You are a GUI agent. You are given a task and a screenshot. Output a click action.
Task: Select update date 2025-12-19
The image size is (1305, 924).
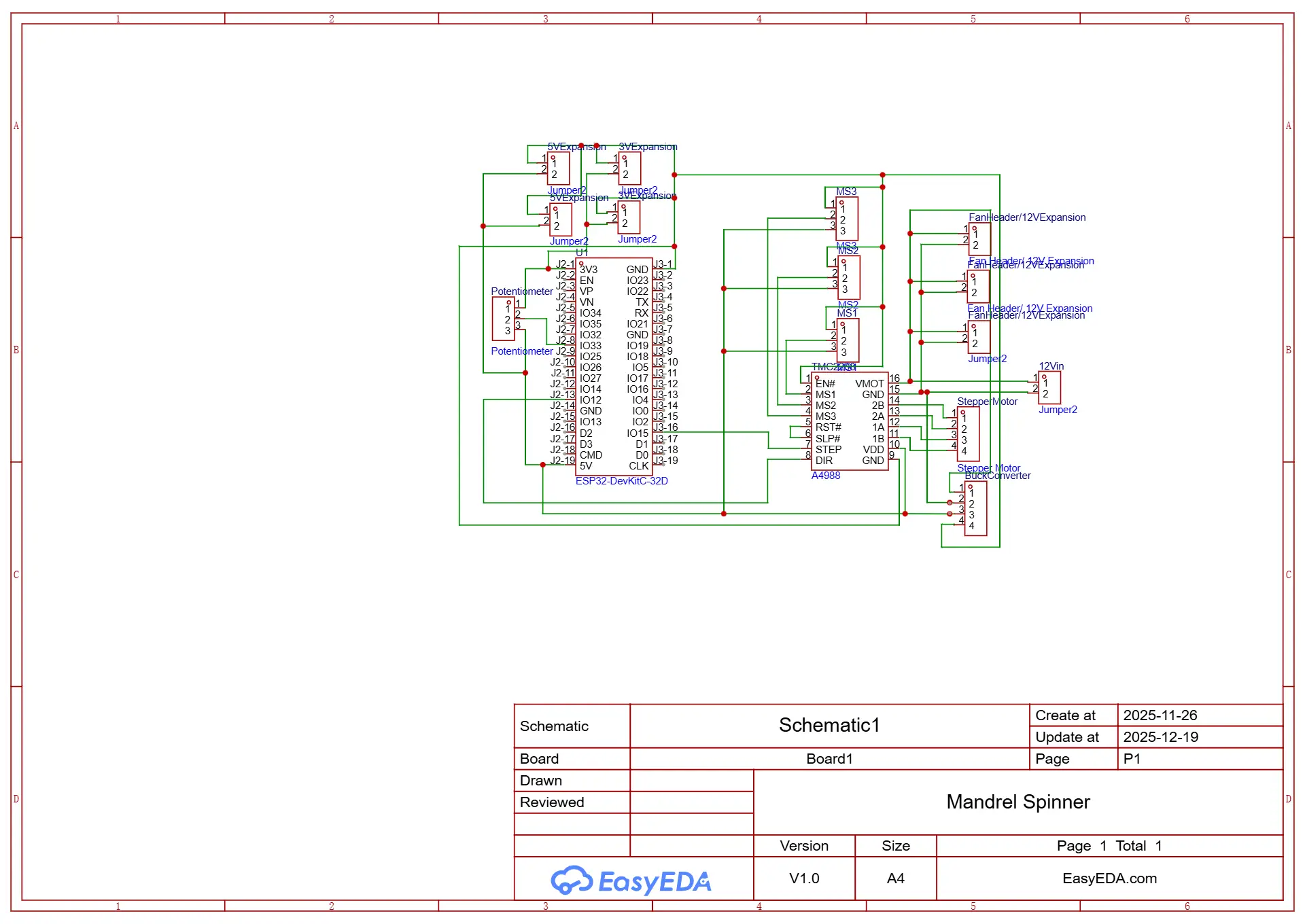1161,737
